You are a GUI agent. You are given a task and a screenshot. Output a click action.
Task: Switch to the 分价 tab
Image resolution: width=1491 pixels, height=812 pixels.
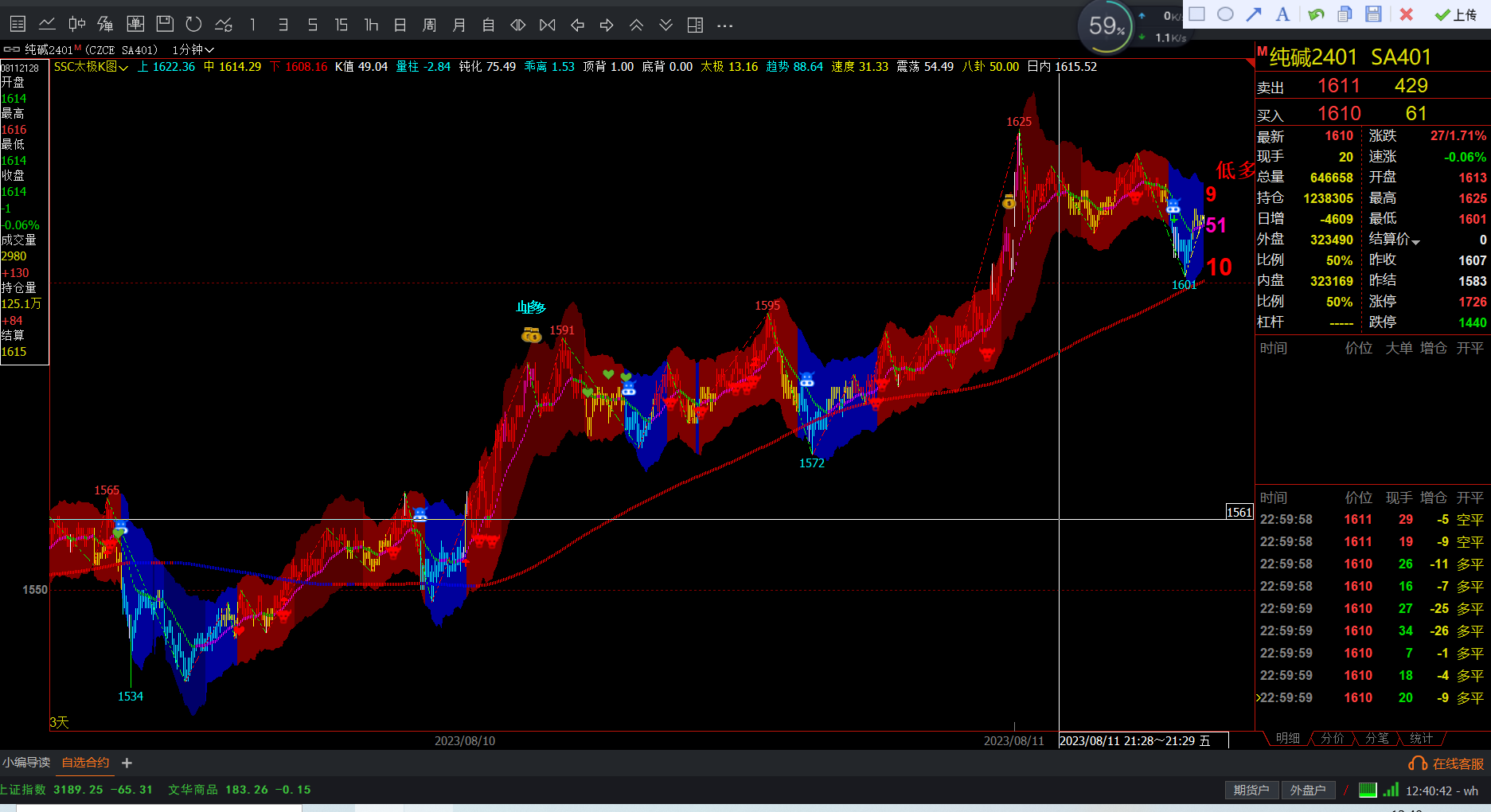click(x=1332, y=739)
